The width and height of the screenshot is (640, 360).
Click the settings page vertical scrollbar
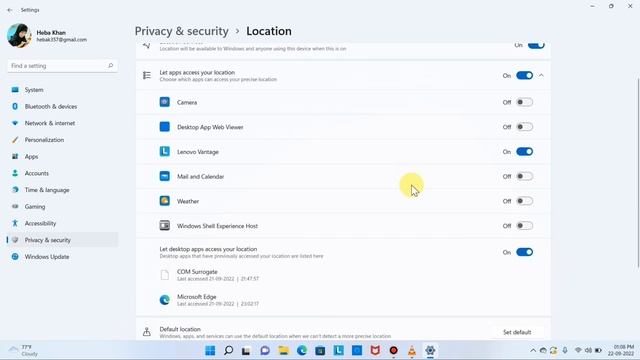[638, 173]
